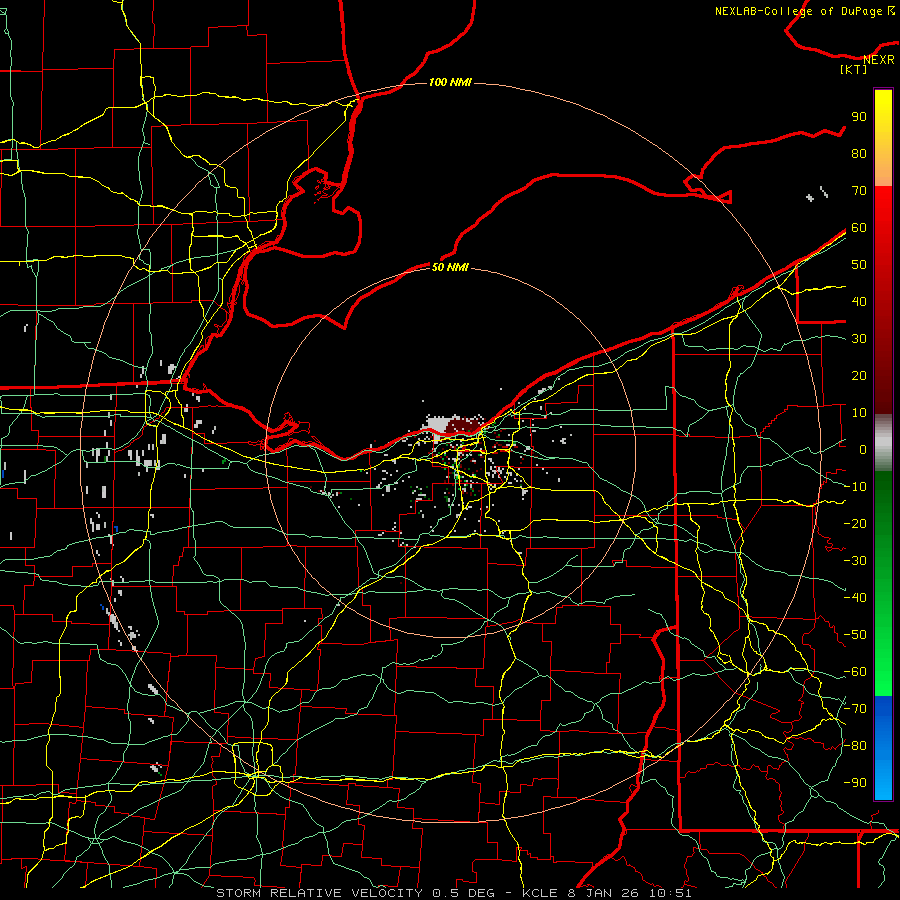Click the 40 value on velocity scale
The width and height of the screenshot is (900, 900).
pyautogui.click(x=859, y=302)
